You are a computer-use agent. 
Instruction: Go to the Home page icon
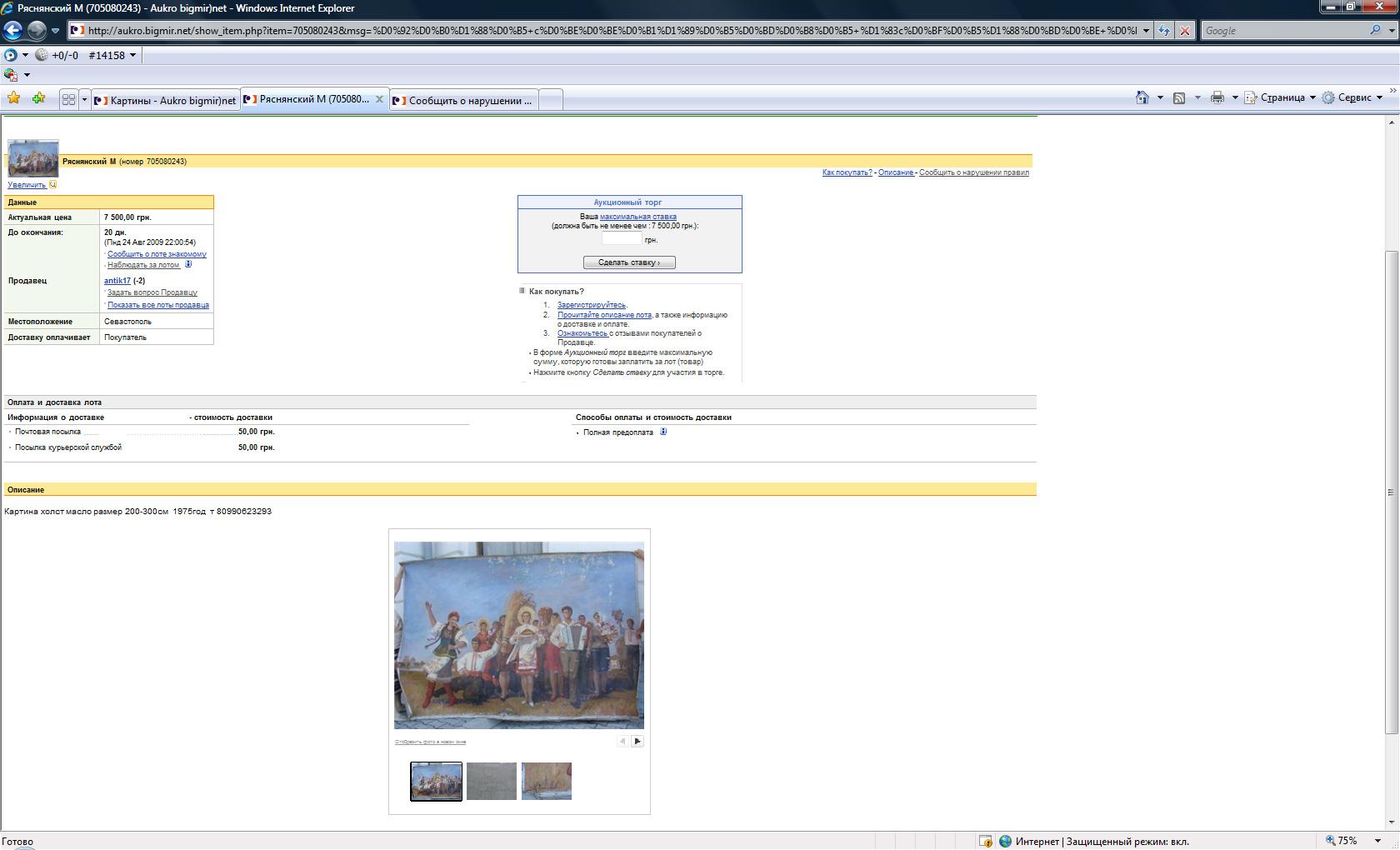[1142, 97]
